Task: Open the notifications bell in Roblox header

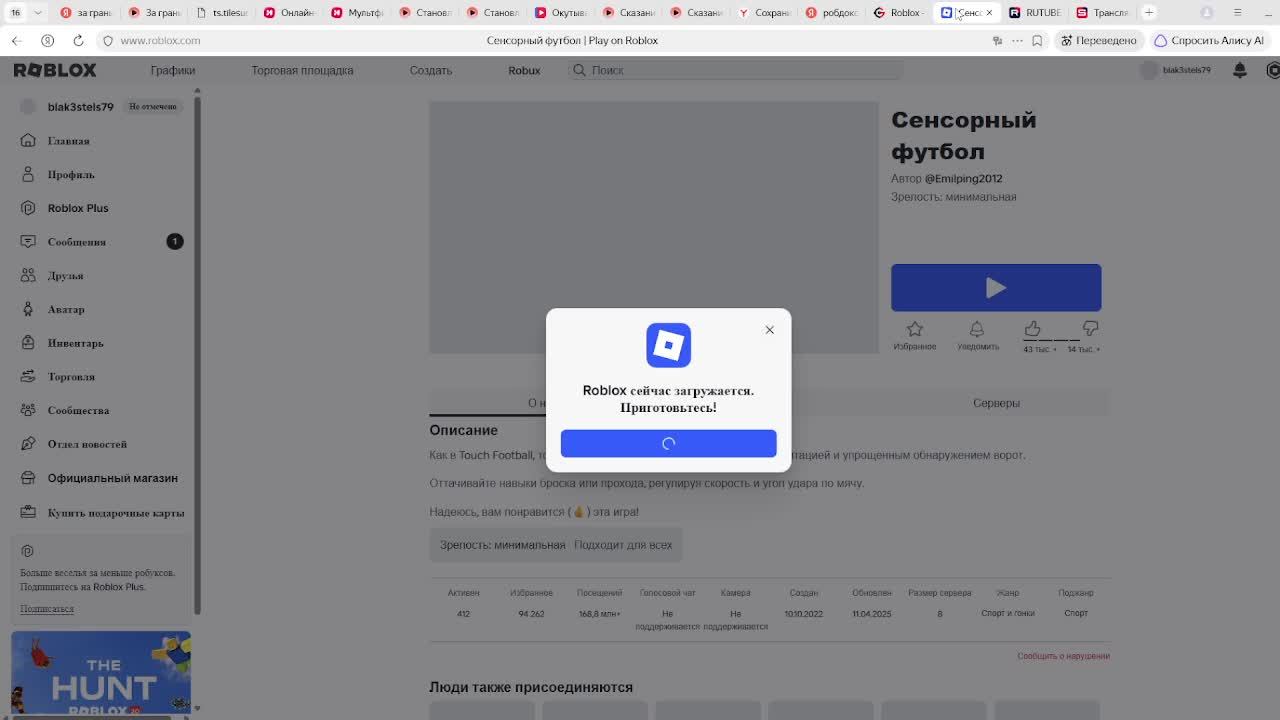Action: click(1240, 70)
